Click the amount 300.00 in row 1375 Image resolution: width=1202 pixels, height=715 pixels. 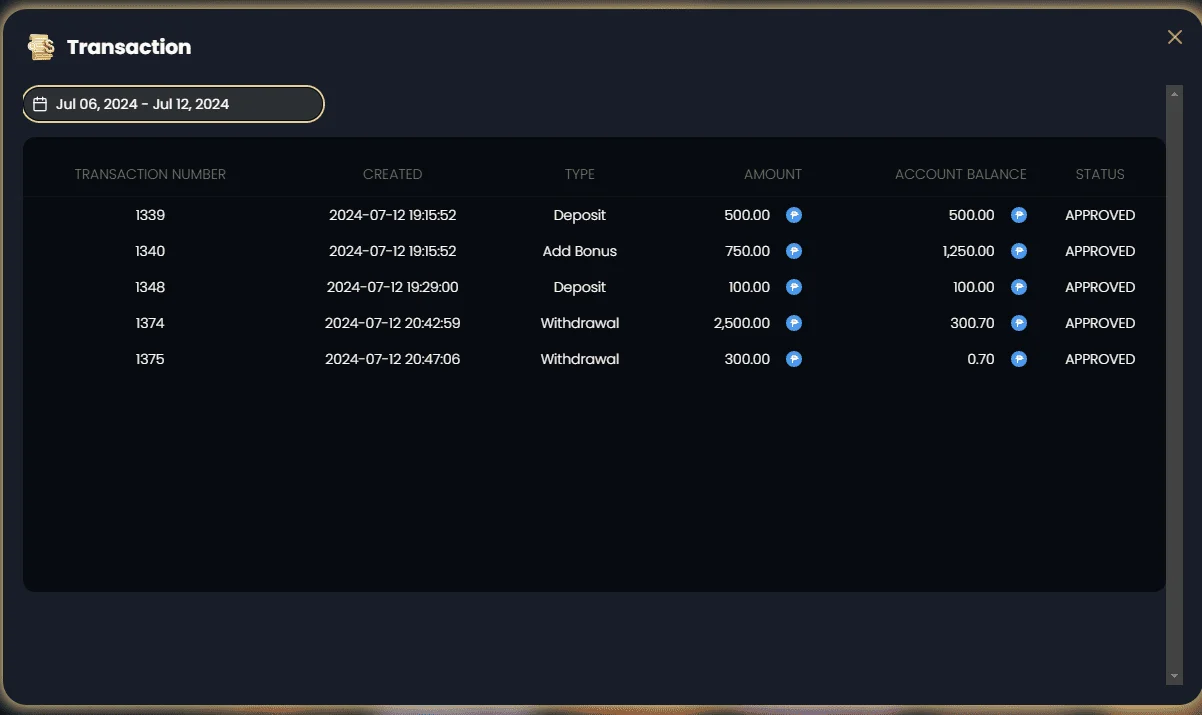click(x=747, y=359)
